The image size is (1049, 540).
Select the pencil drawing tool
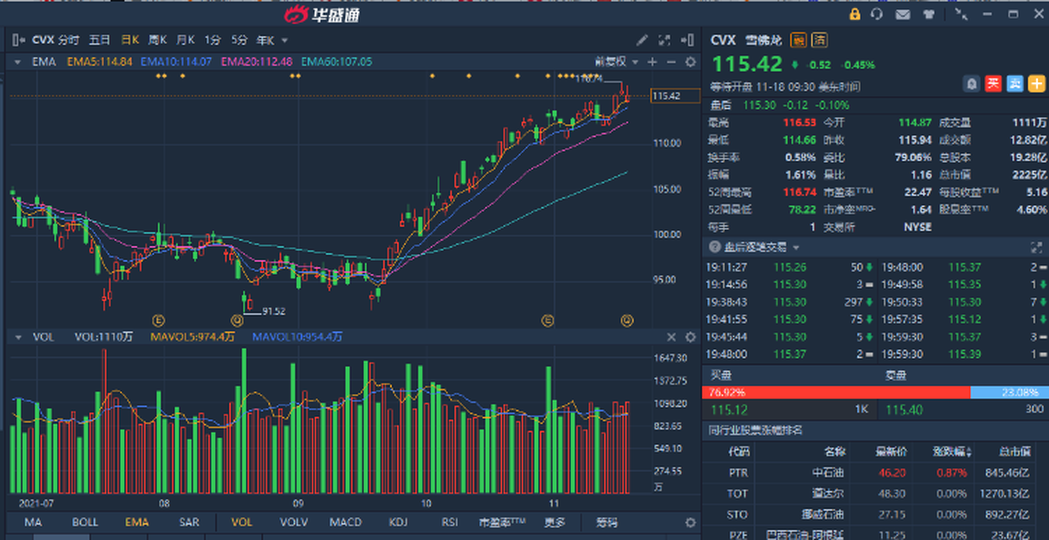pos(643,40)
